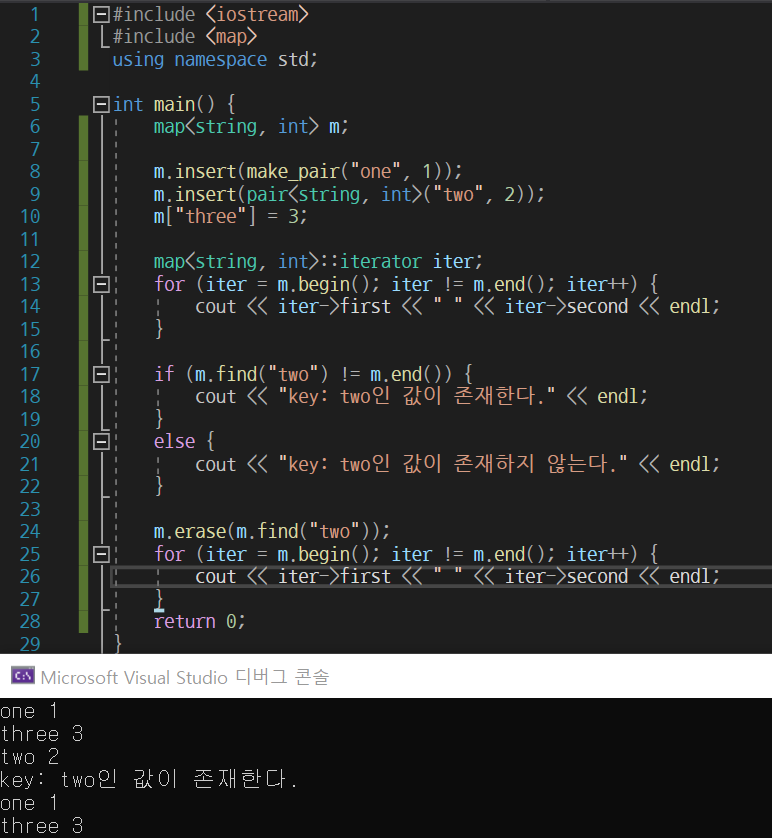Click the 'm.erase(m.find("two"));' line
The image size is (772, 838).
click(x=272, y=531)
